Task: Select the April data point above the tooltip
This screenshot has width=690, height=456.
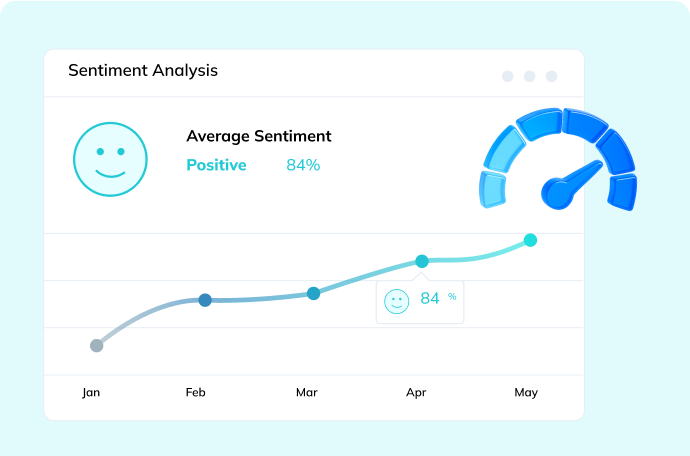Action: coord(422,261)
